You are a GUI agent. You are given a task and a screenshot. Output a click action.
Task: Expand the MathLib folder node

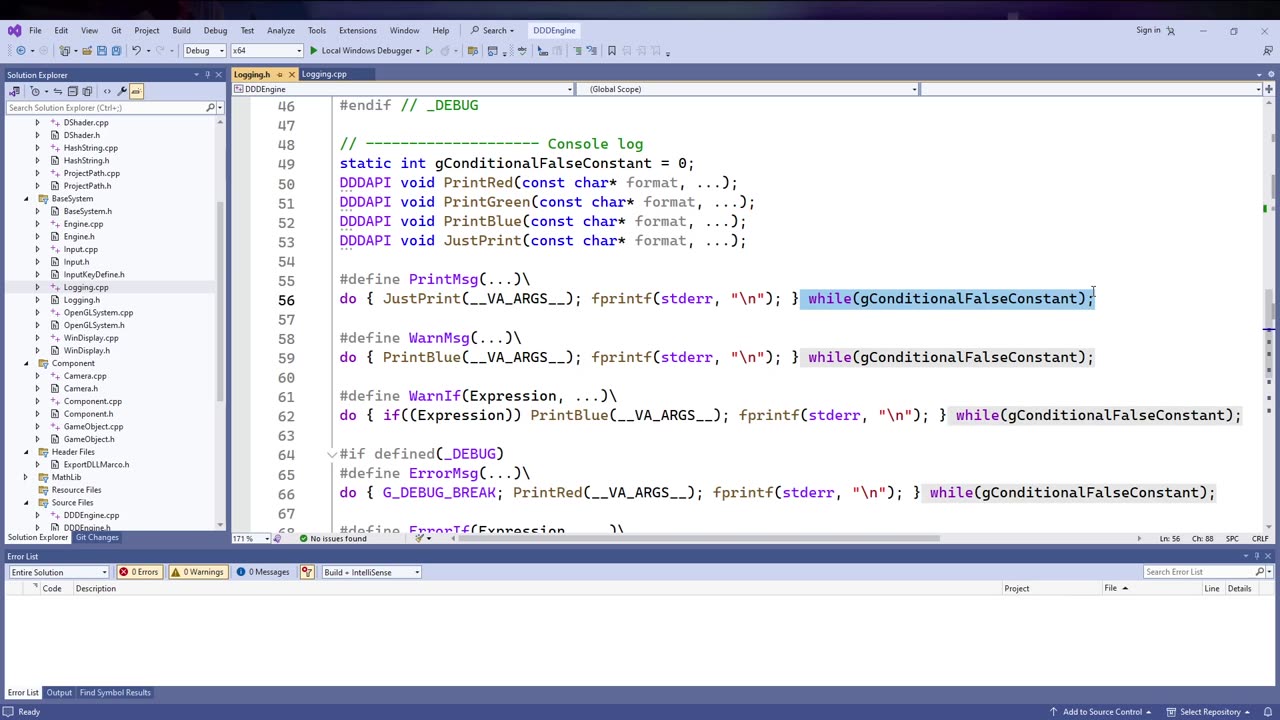[x=27, y=477]
